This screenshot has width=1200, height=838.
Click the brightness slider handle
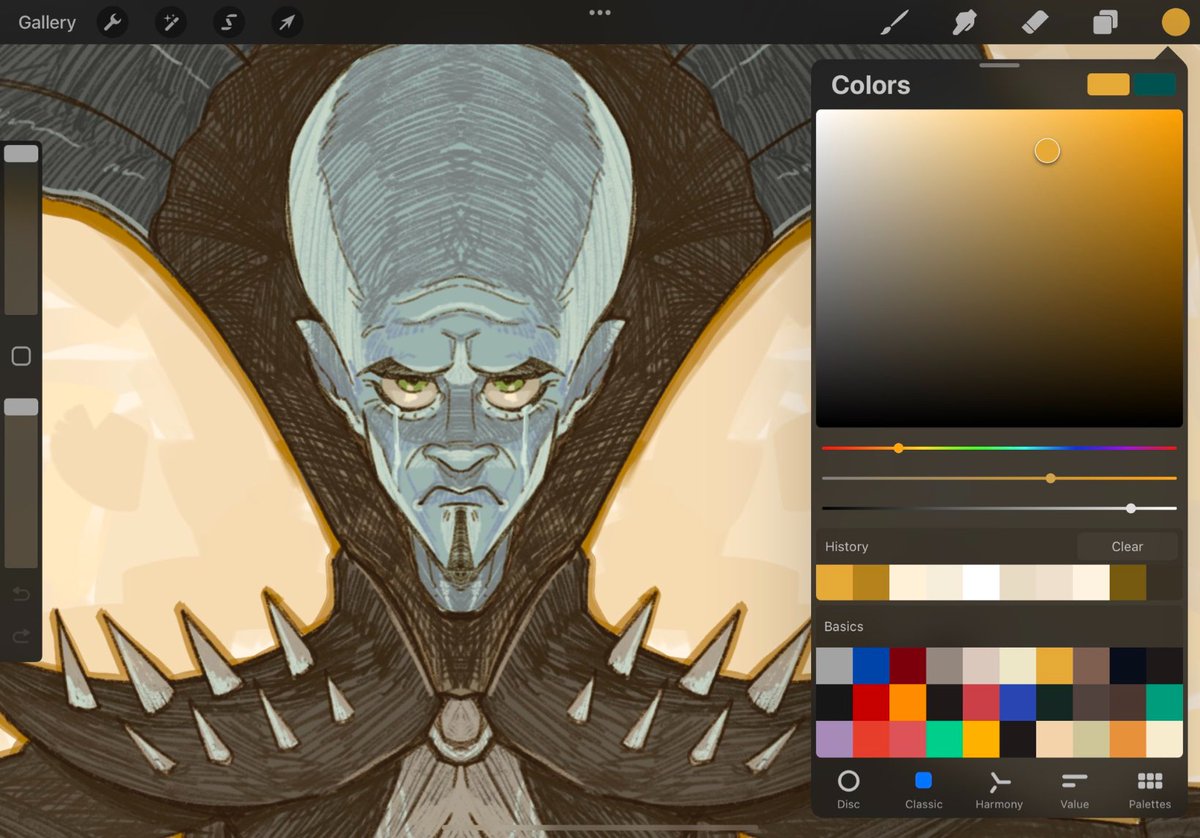click(x=1131, y=508)
